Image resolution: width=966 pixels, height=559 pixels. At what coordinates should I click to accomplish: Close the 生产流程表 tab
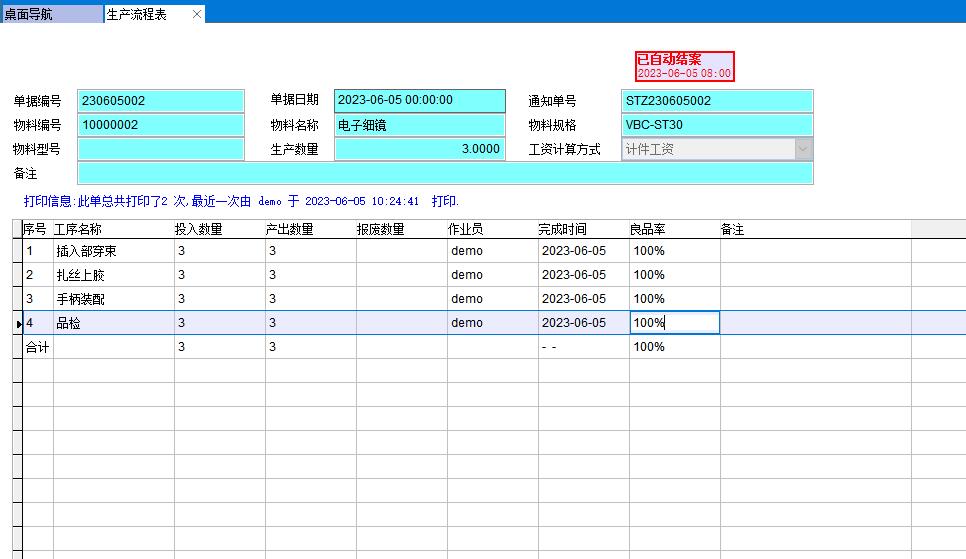point(197,14)
